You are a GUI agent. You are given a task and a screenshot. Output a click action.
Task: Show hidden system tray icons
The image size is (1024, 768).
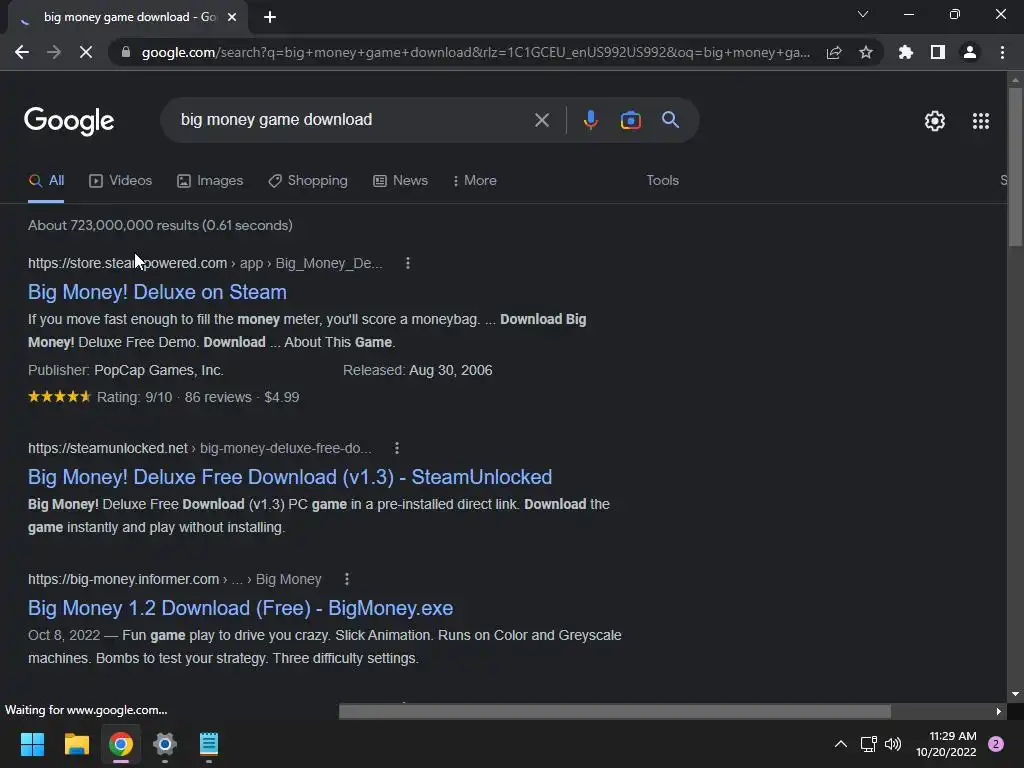tap(841, 744)
